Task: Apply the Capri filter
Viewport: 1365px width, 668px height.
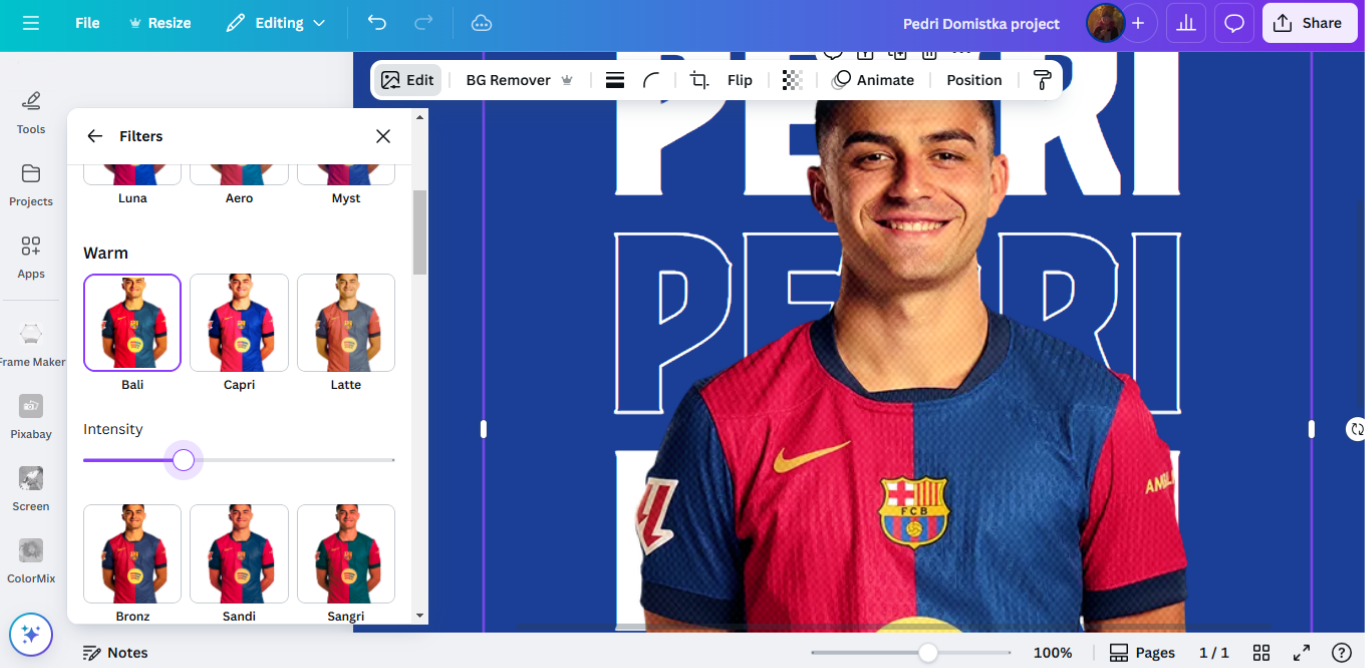Action: click(239, 322)
